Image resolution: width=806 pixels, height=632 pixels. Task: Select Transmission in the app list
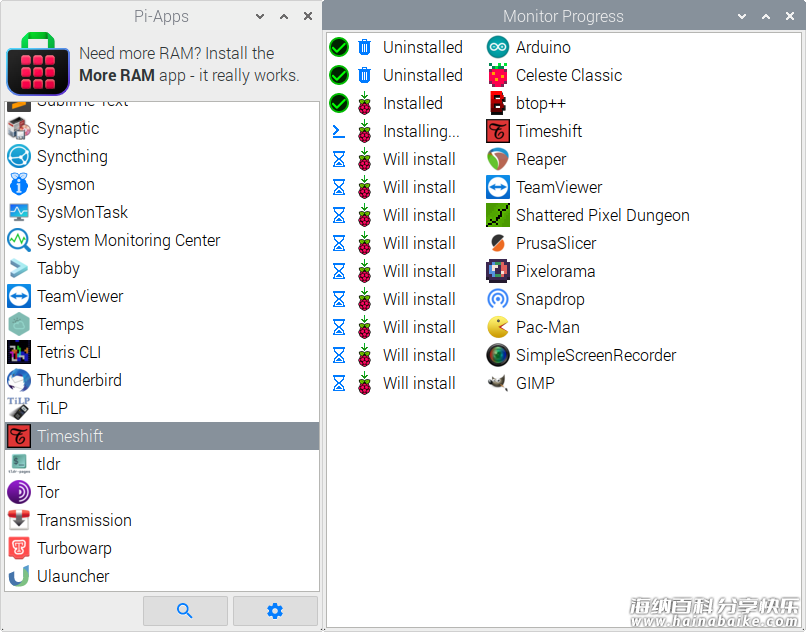162,520
